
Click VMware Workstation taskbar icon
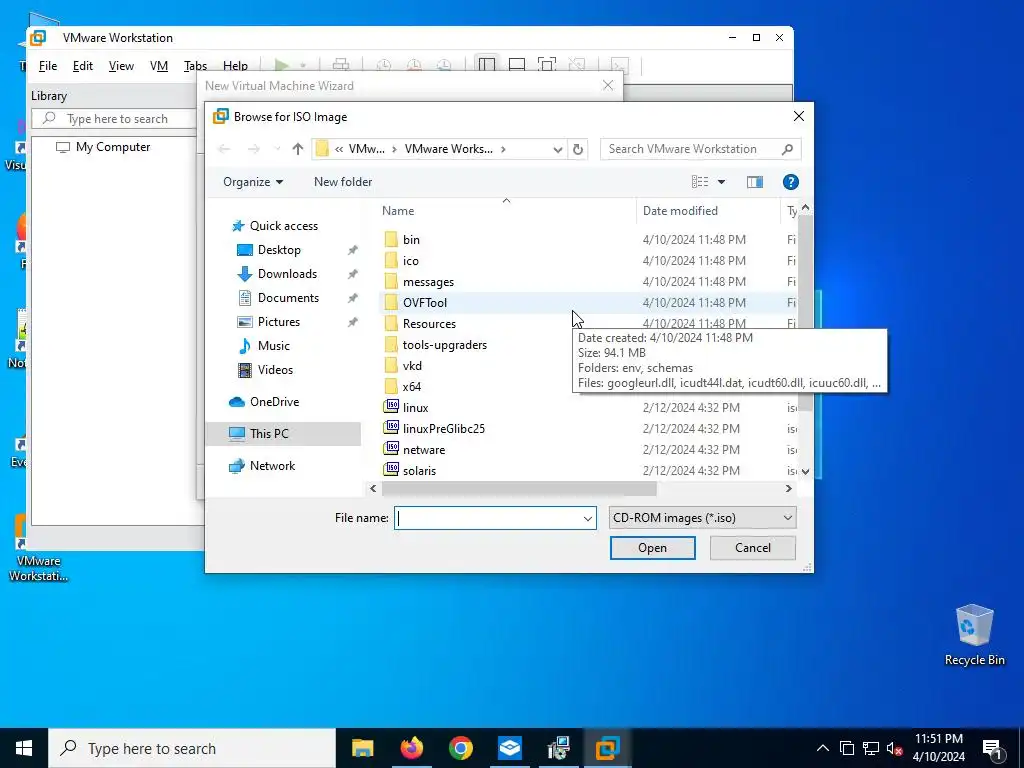pos(607,748)
